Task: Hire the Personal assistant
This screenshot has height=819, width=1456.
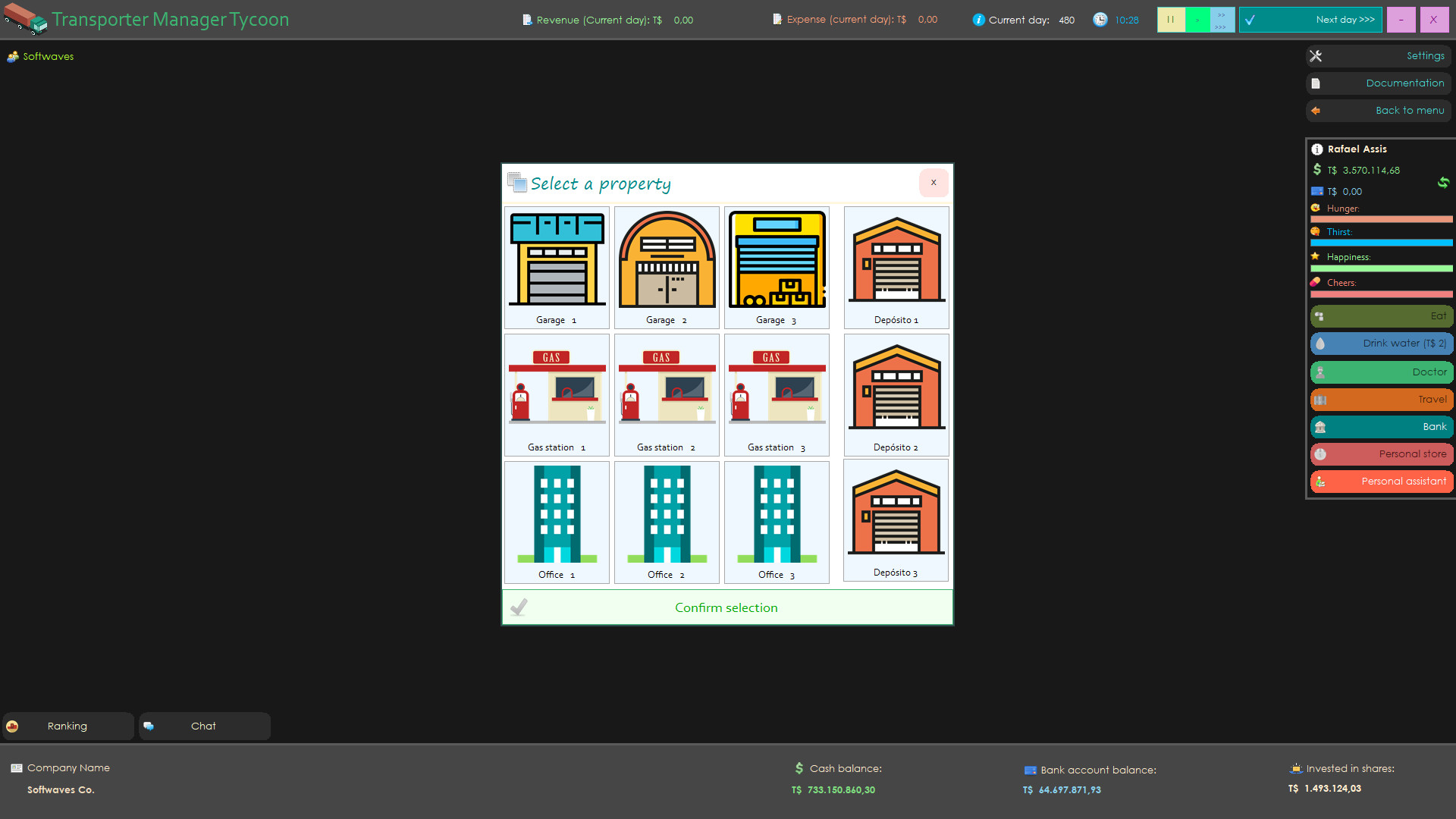Action: click(x=1380, y=481)
